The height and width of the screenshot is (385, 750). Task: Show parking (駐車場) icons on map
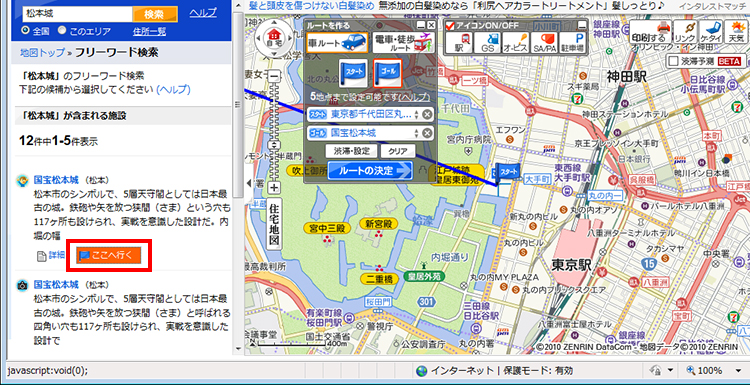573,42
